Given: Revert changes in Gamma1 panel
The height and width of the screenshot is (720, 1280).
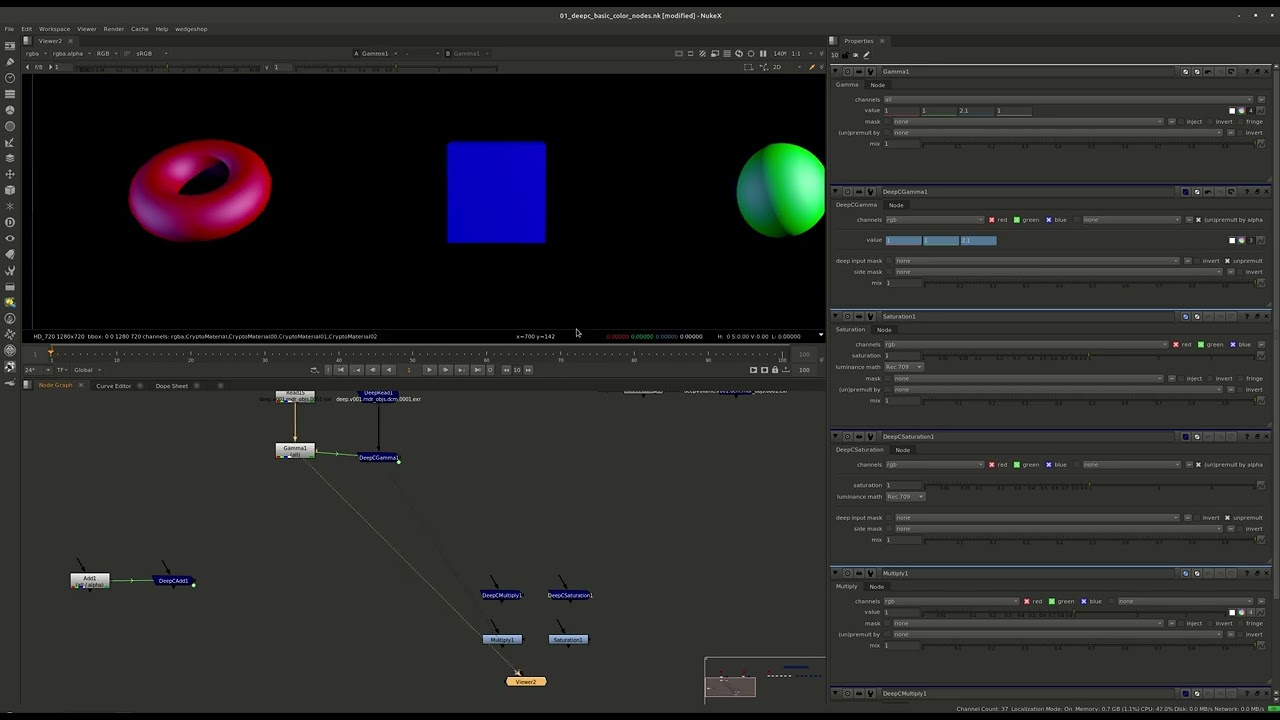Looking at the screenshot, I should click(1231, 72).
